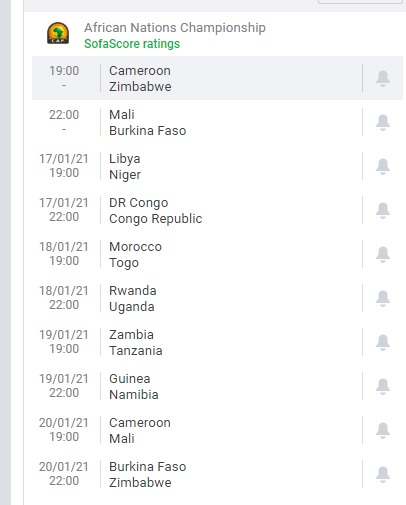Screen dimensions: 406x505
Task: Open African Nations Championship league page
Action: coord(175,28)
